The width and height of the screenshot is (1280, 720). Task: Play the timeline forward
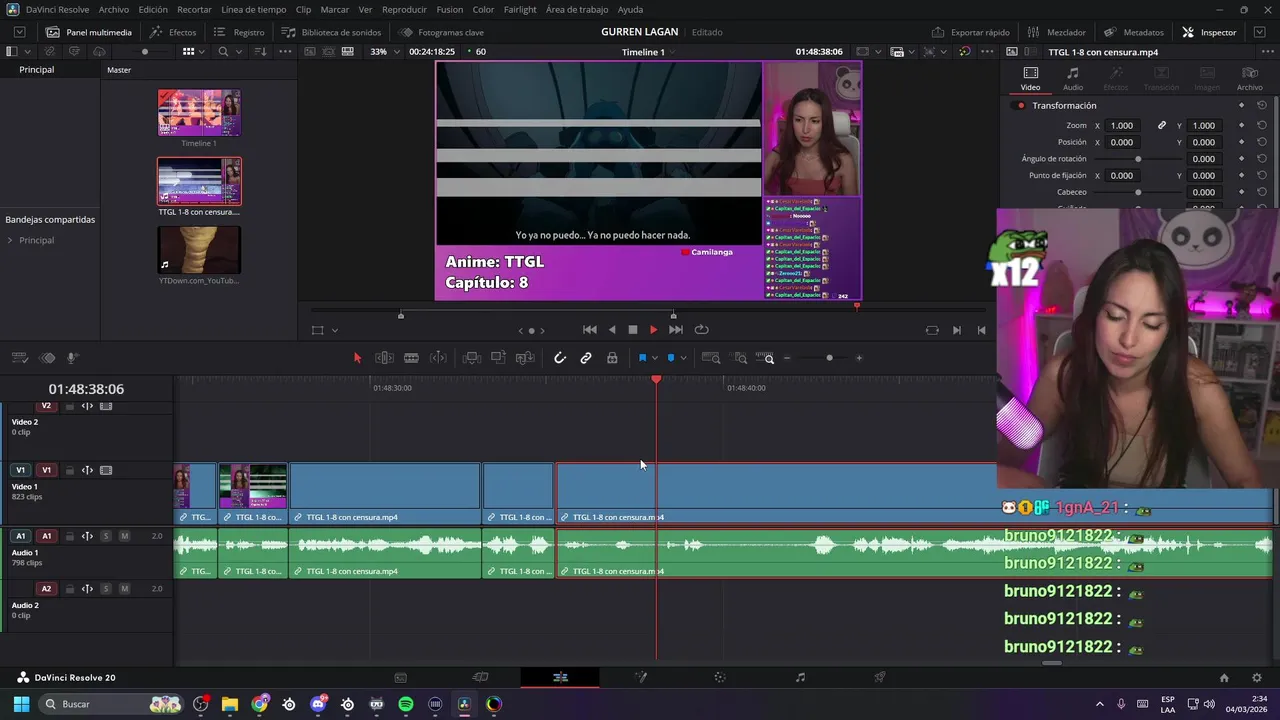tap(654, 330)
